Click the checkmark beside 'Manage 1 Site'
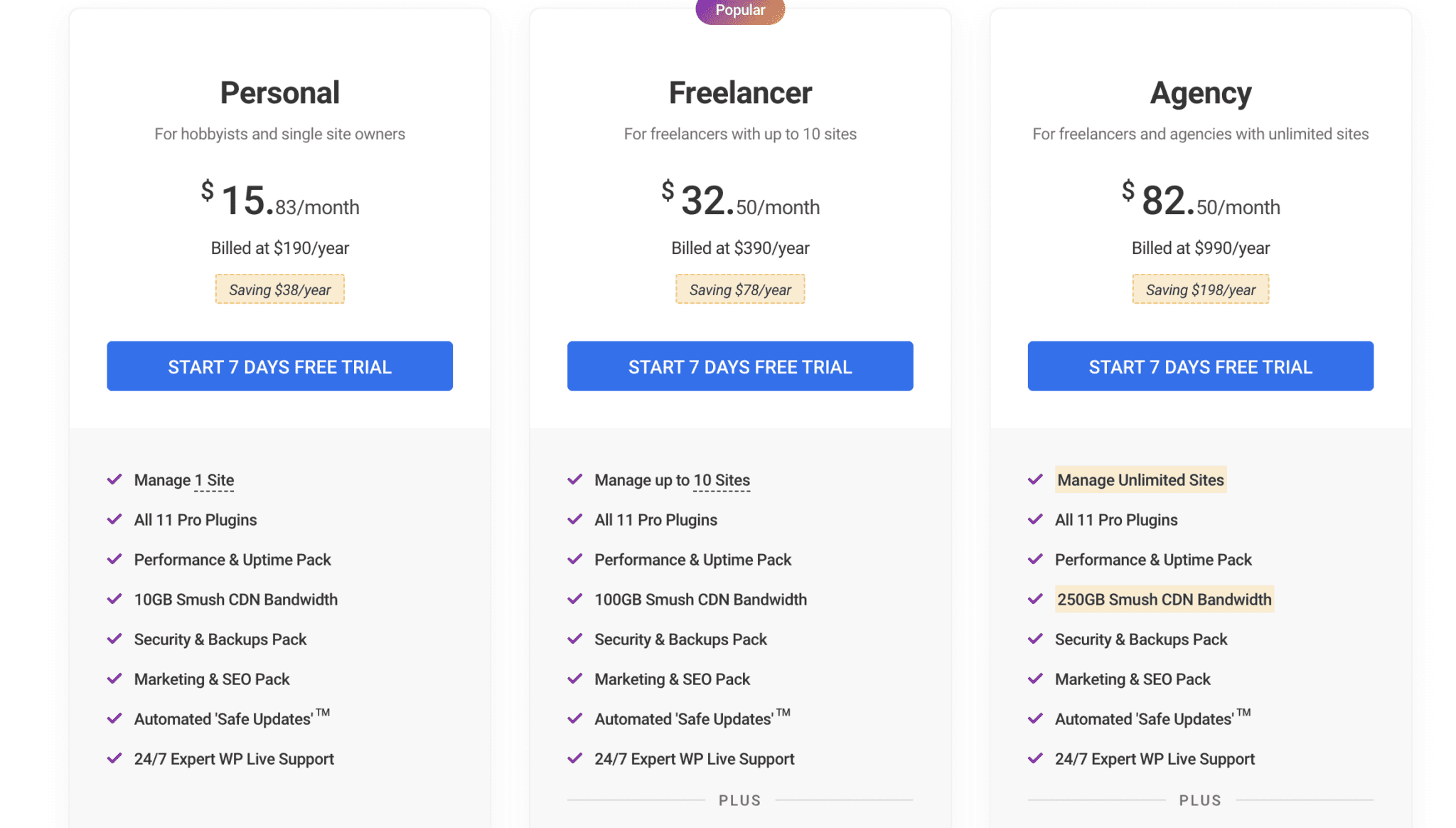Image resolution: width=1456 pixels, height=828 pixels. 114,479
